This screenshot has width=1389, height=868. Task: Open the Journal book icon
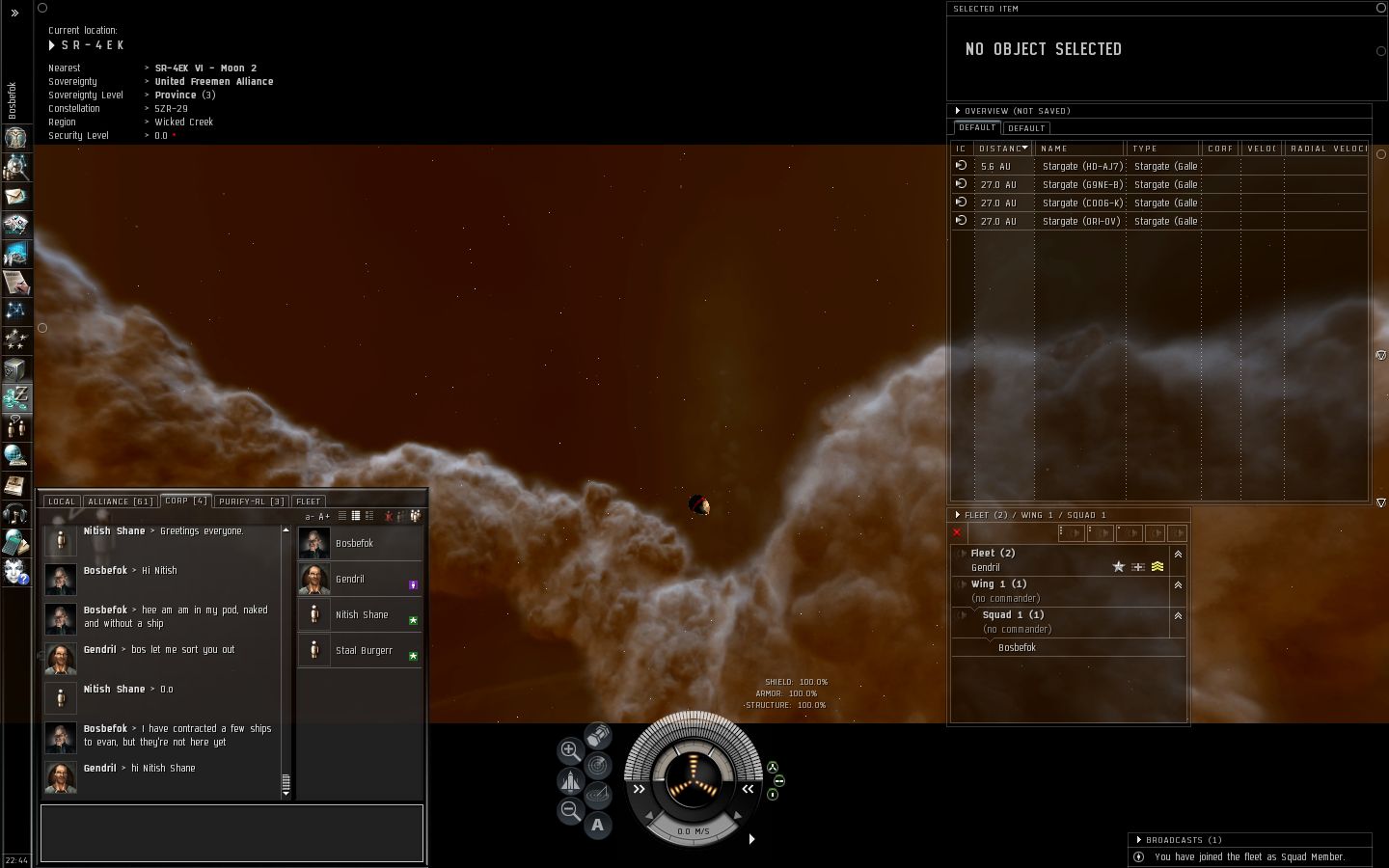click(x=15, y=484)
